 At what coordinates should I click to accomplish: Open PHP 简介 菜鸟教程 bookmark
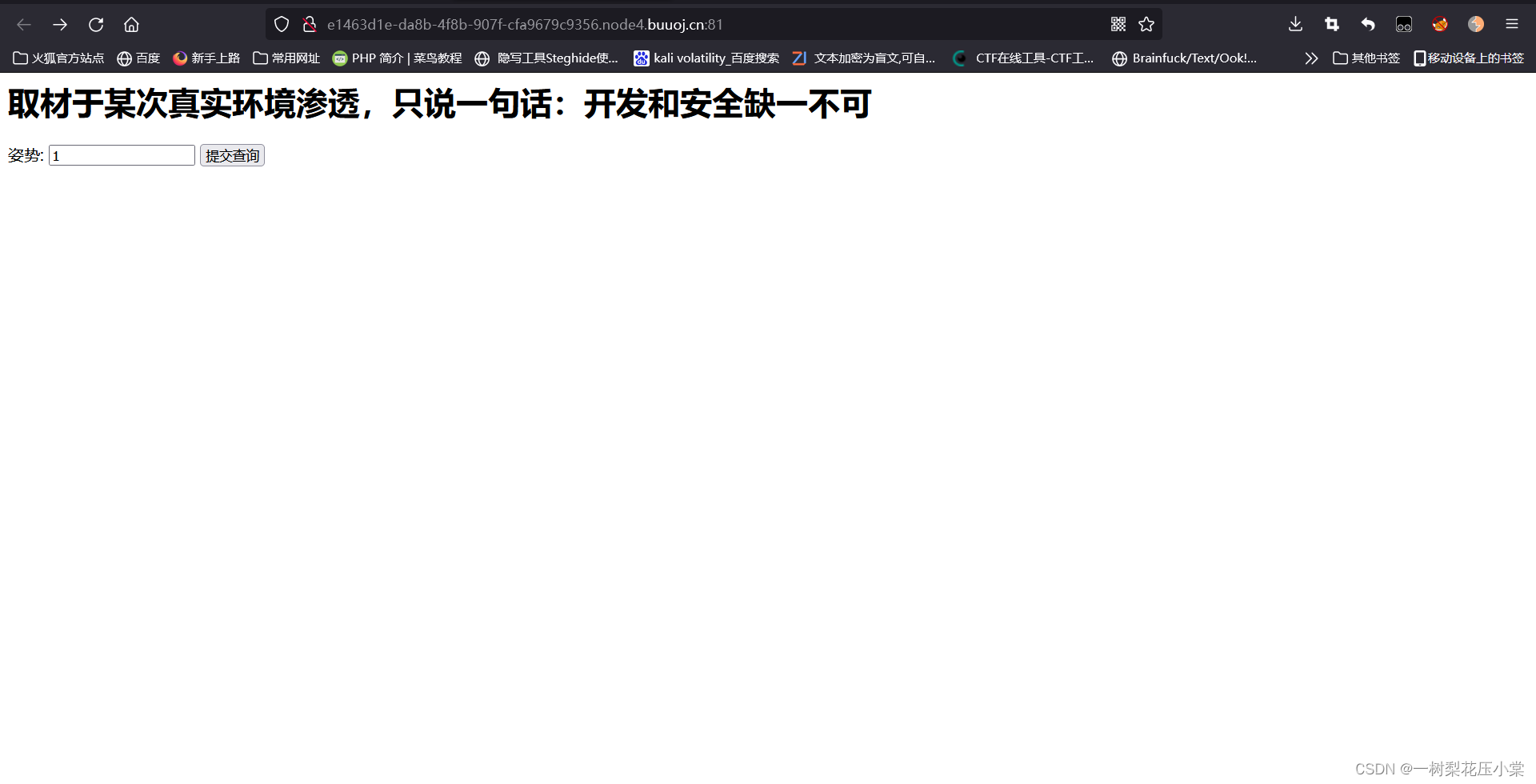coord(398,58)
